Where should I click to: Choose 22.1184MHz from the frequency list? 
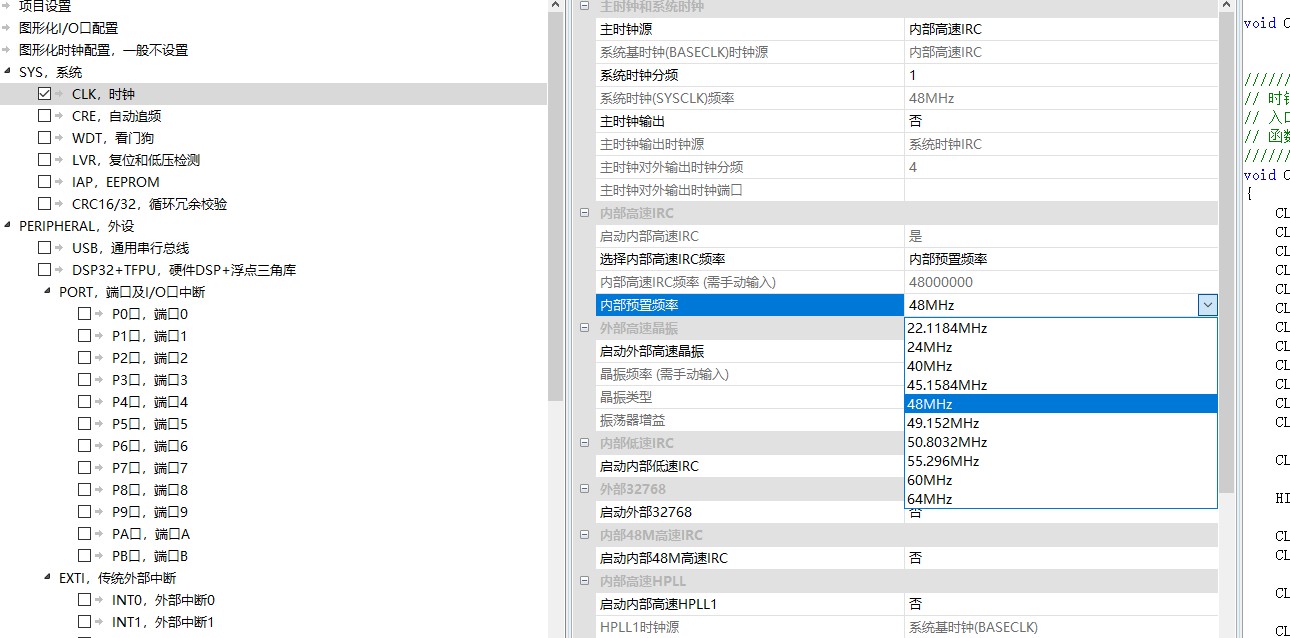tap(1060, 328)
